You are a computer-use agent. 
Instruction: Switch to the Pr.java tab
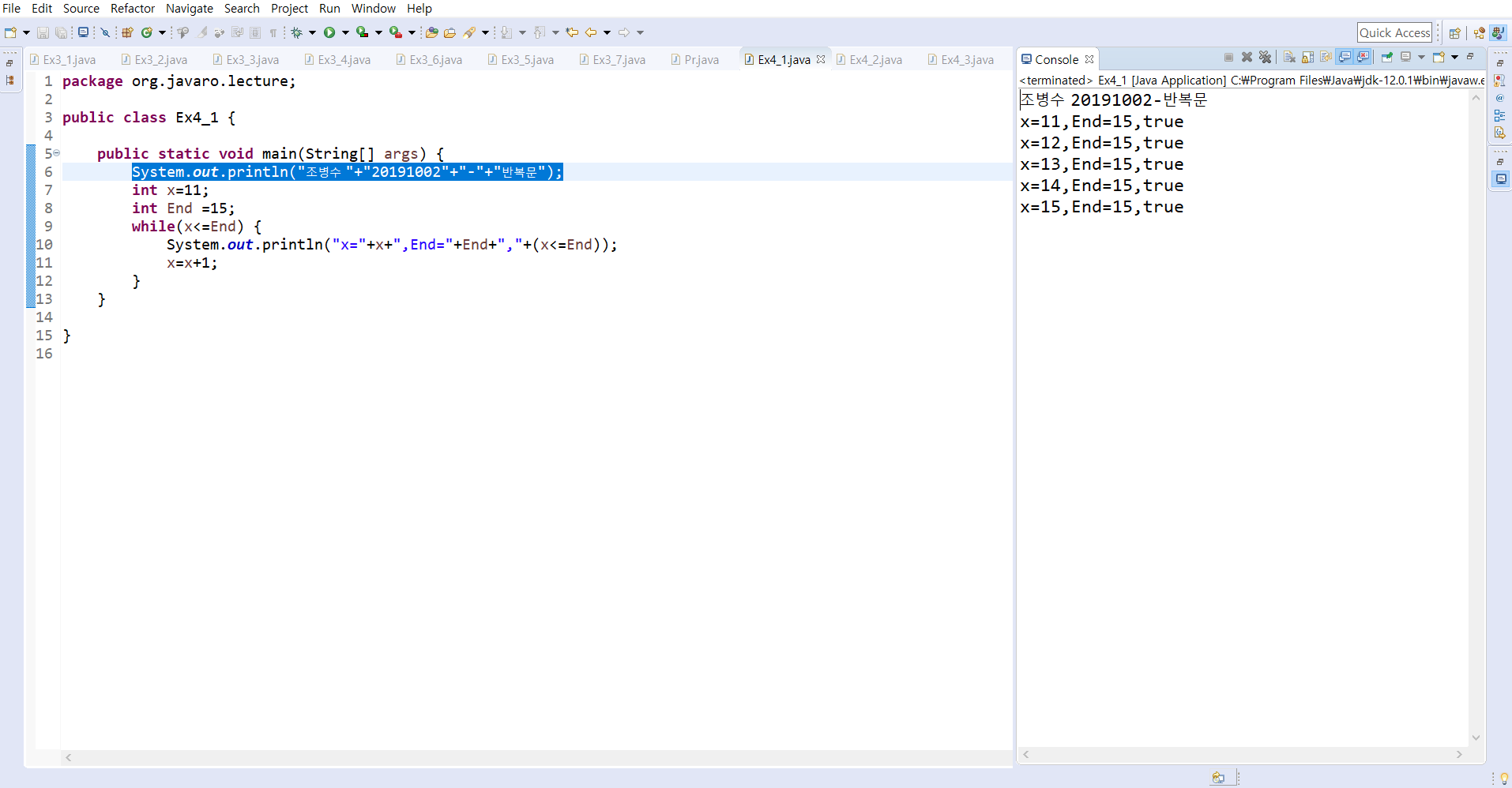[x=695, y=60]
